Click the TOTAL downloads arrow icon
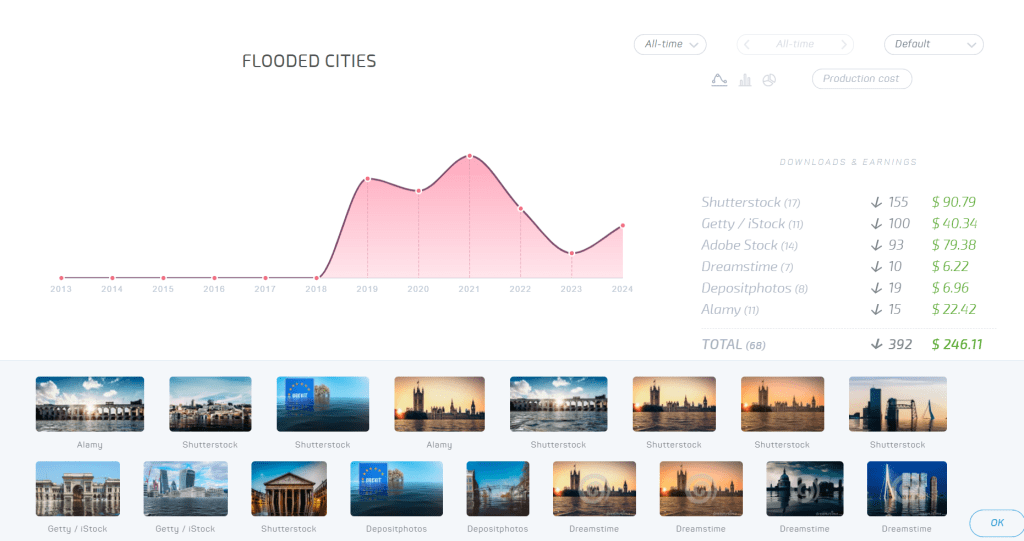1024x541 pixels. coord(877,344)
